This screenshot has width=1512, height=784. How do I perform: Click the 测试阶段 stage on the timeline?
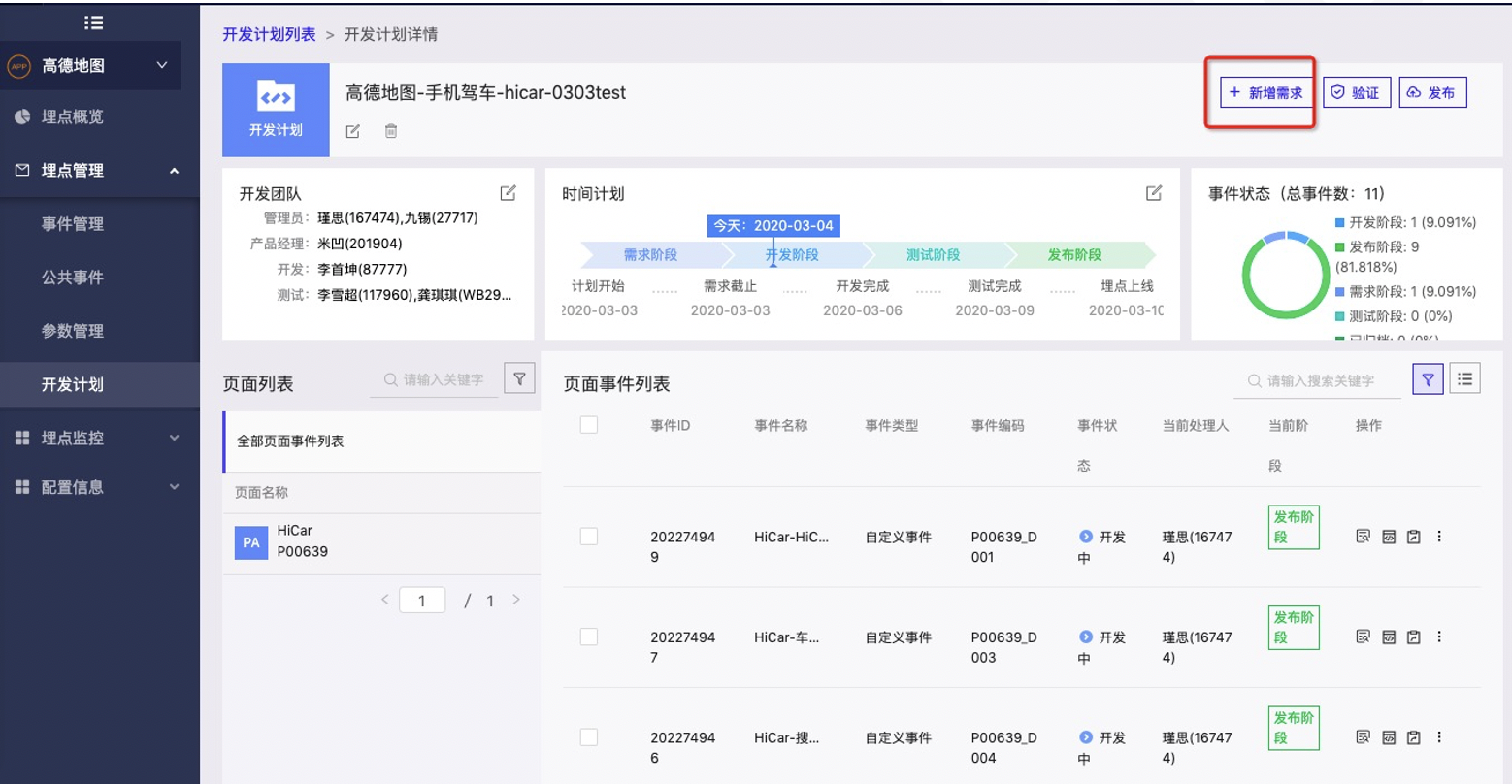[x=933, y=254]
